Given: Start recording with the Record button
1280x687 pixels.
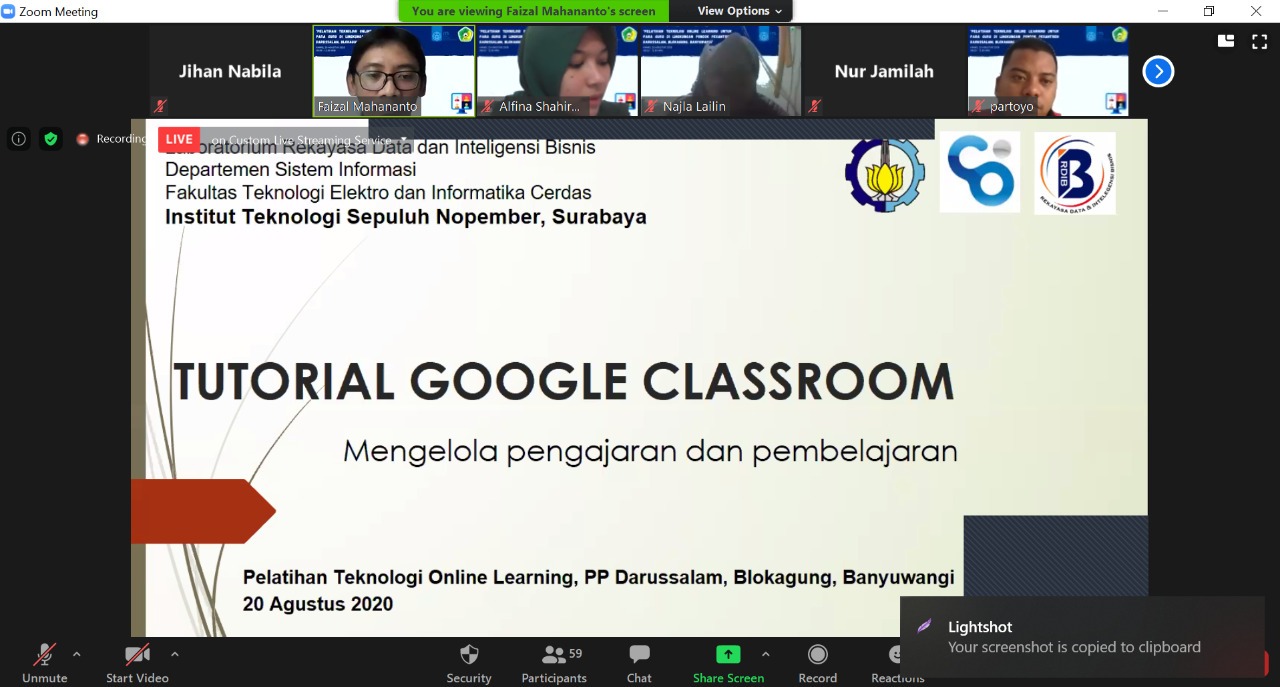Looking at the screenshot, I should pos(817,662).
